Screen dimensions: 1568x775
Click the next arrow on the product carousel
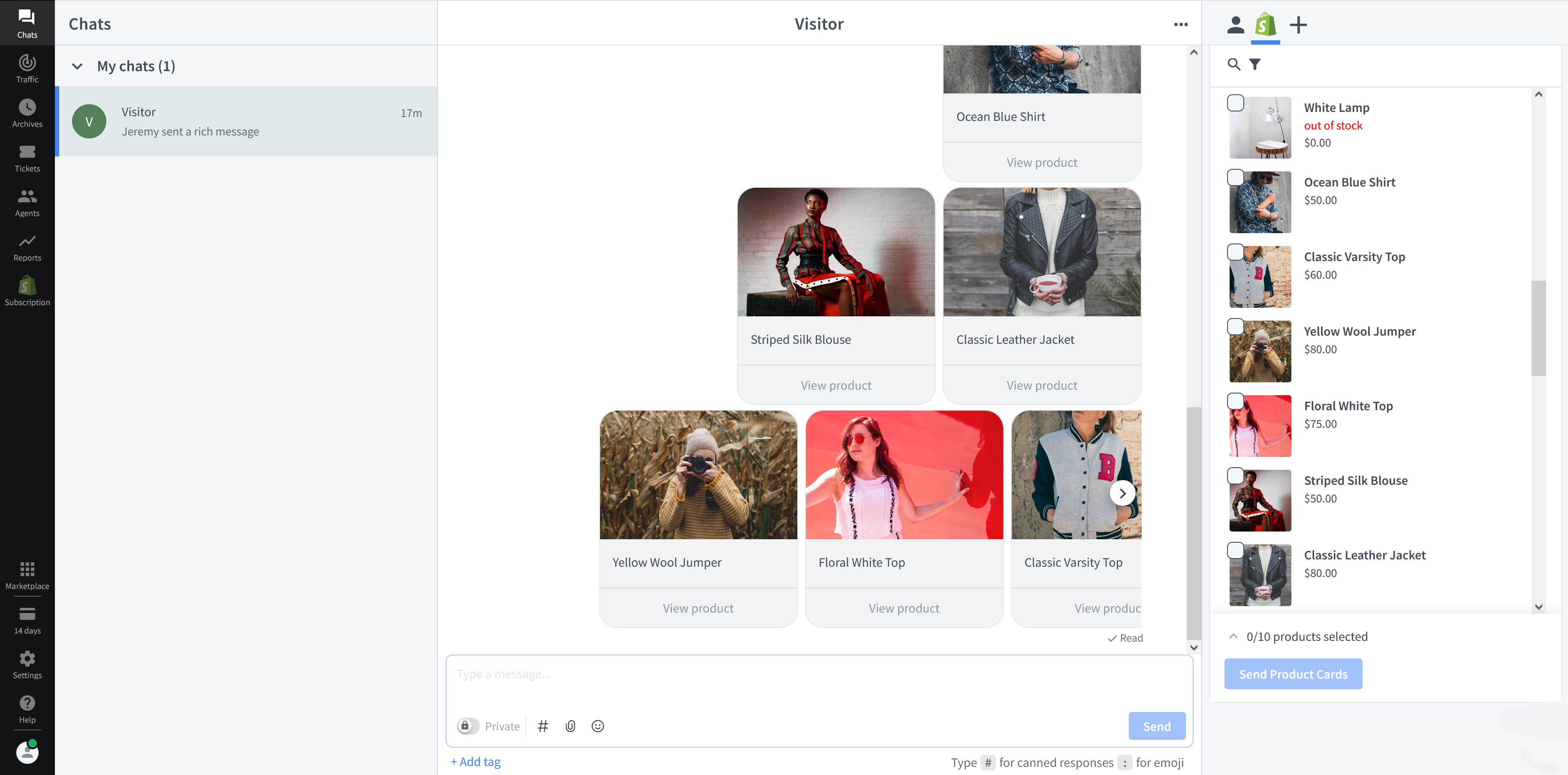coord(1122,493)
